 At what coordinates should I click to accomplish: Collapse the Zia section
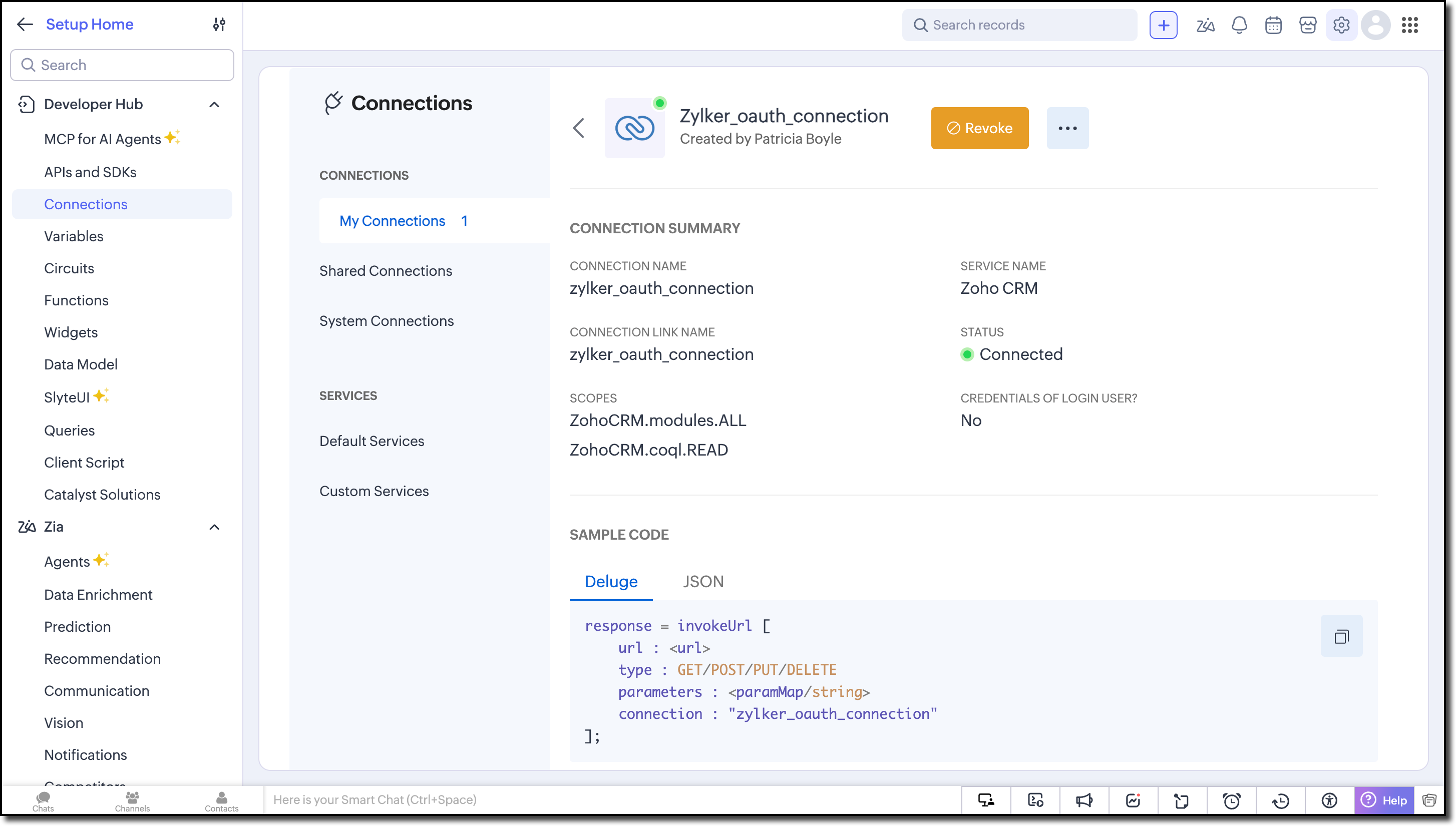(x=214, y=527)
